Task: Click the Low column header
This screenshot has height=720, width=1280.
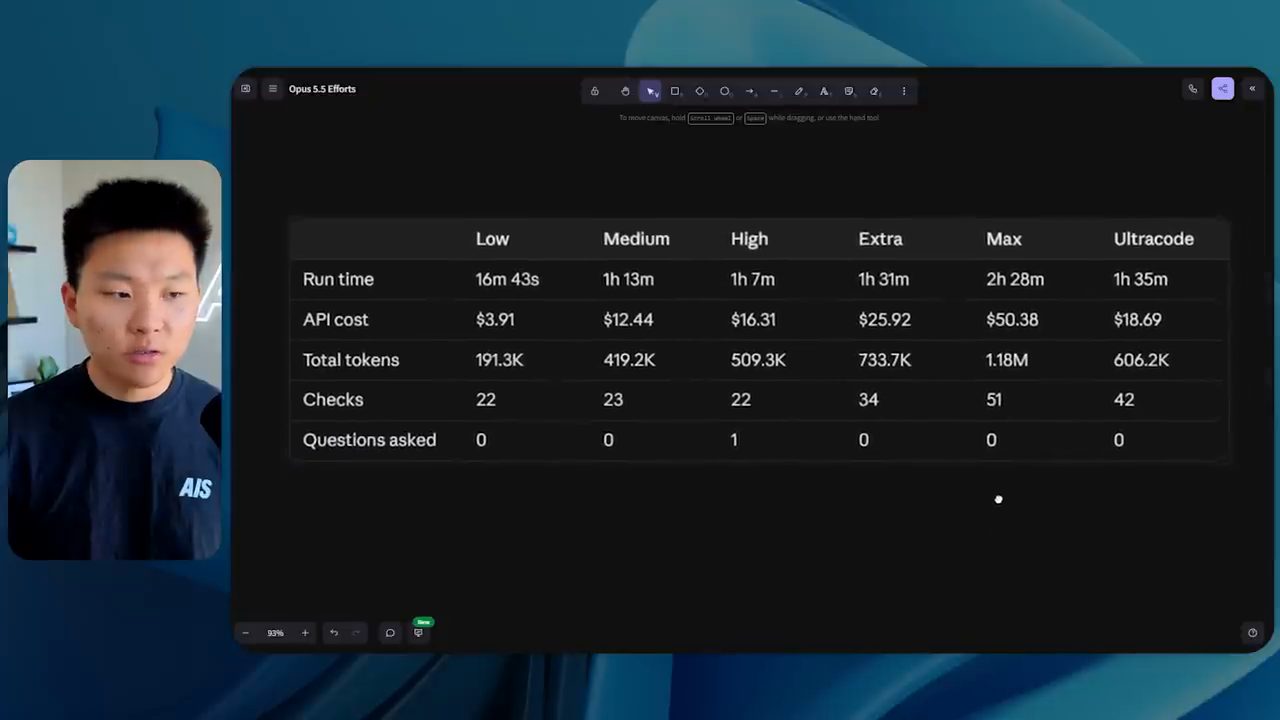Action: click(x=492, y=239)
